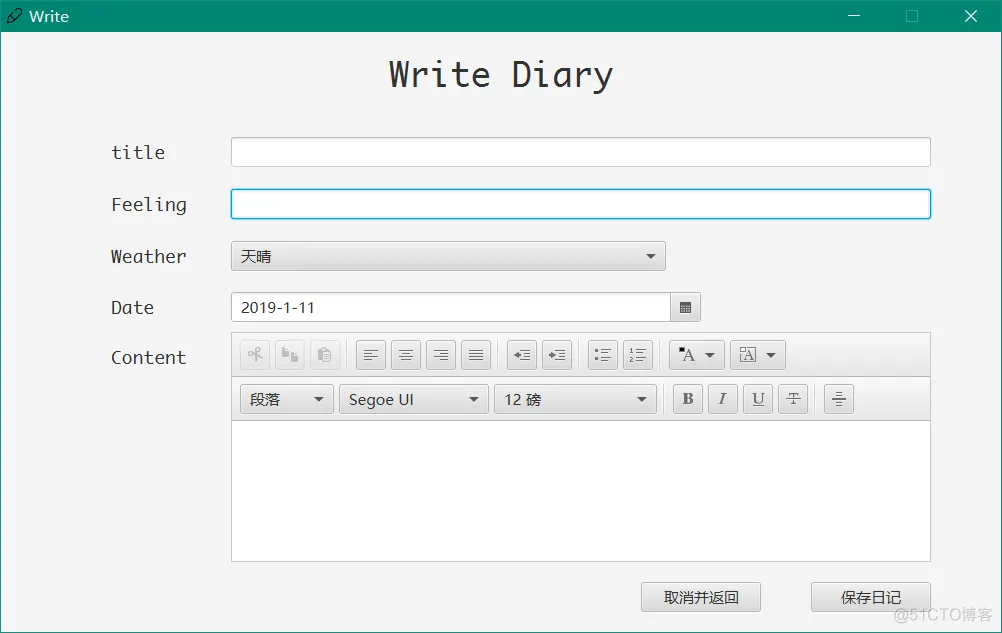Insert a bulleted list
1002x633 pixels.
[603, 355]
